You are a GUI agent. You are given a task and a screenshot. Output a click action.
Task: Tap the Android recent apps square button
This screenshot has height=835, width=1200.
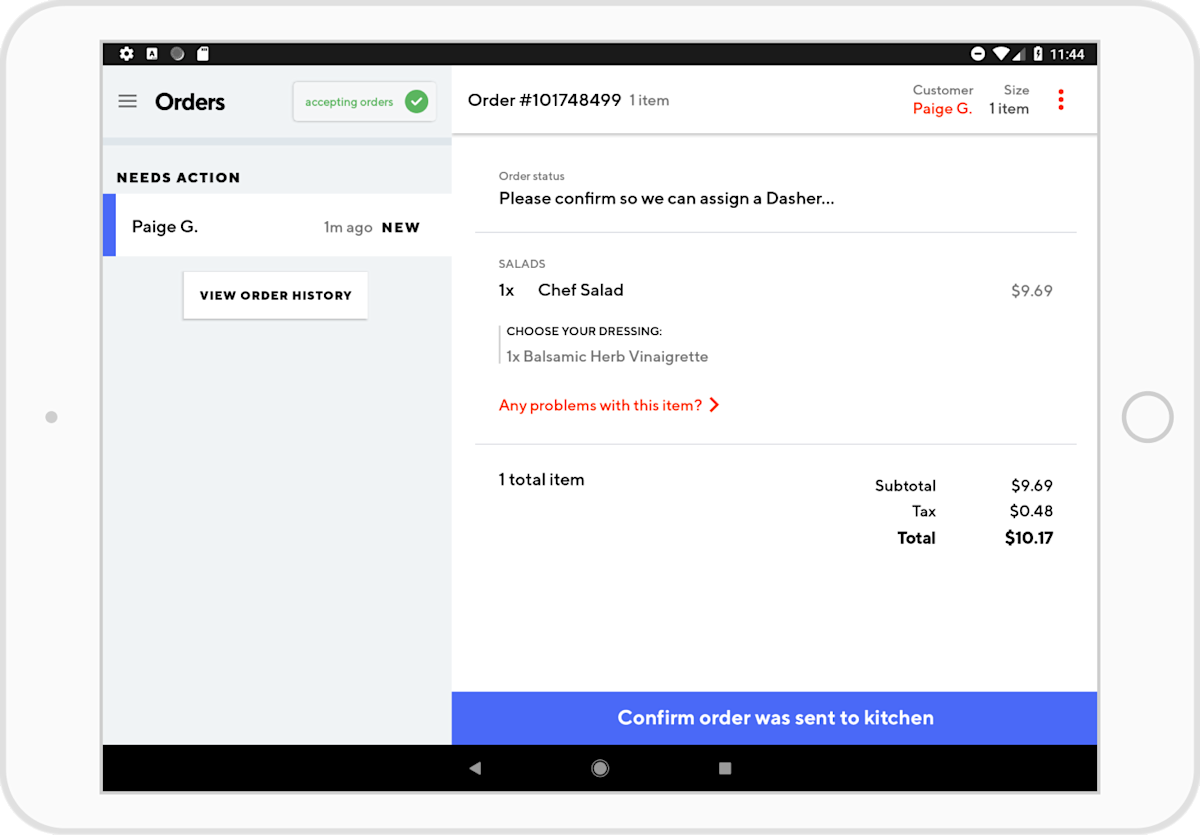725,768
